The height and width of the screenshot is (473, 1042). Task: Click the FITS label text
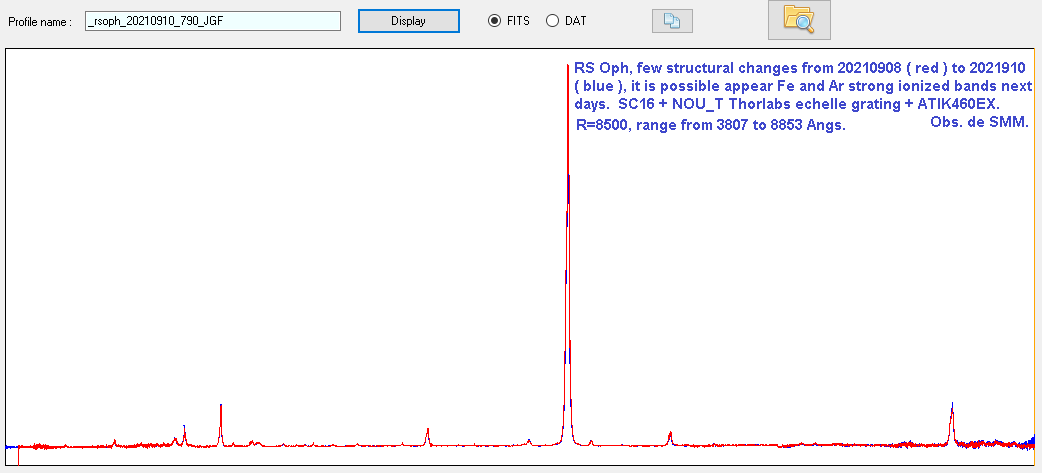[517, 21]
